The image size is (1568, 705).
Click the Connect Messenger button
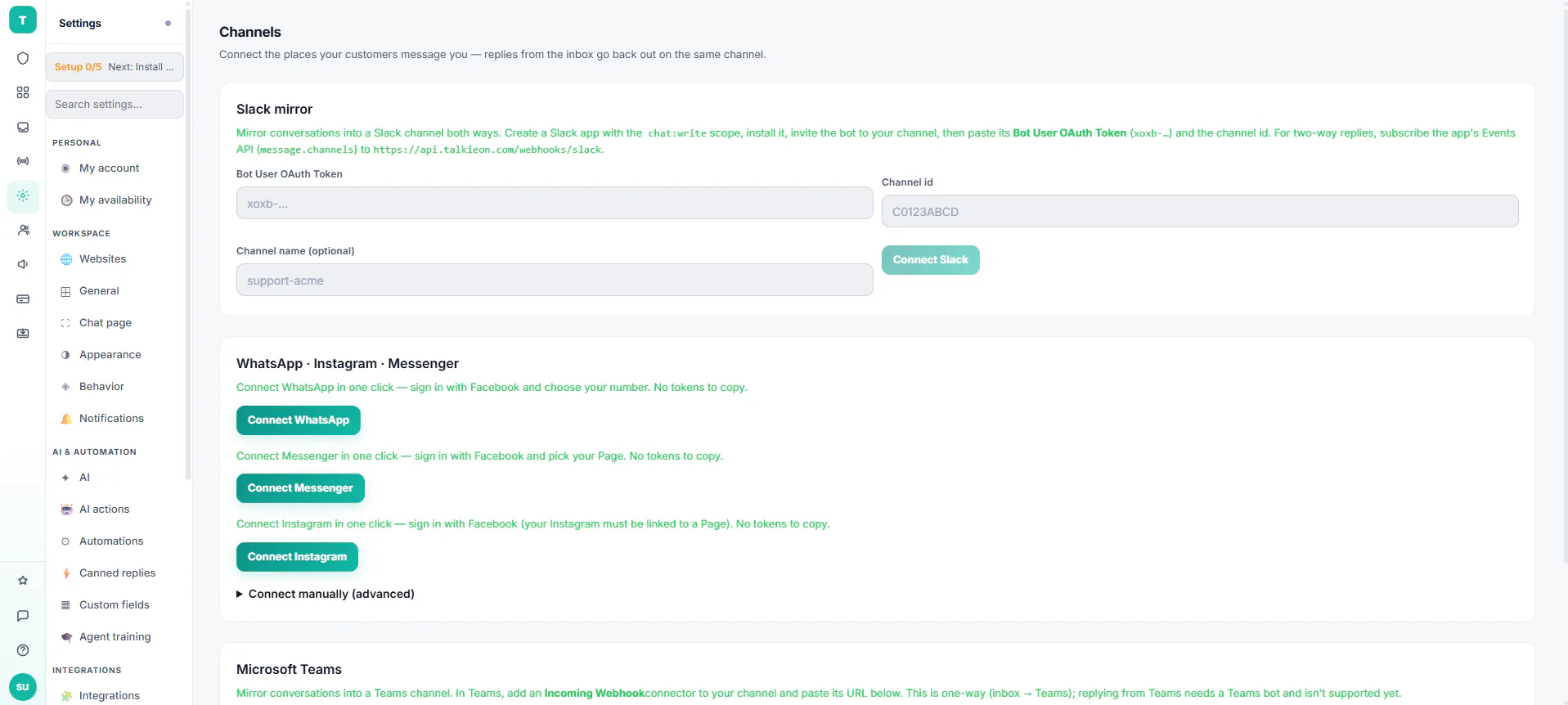click(x=300, y=488)
